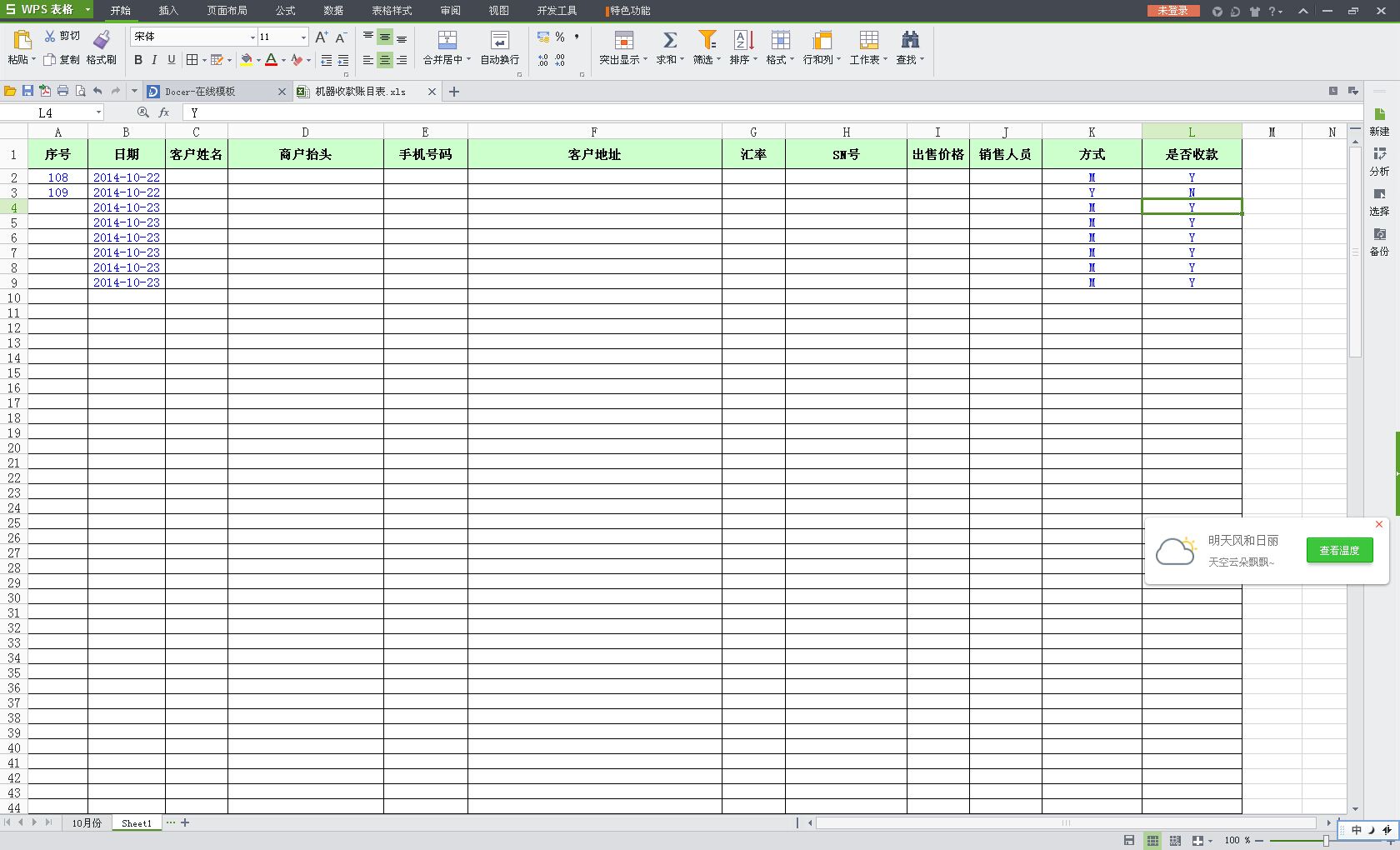Viewport: 1400px width, 850px height.
Task: Open the Insert (插入) ribbon tab
Action: pos(168,11)
